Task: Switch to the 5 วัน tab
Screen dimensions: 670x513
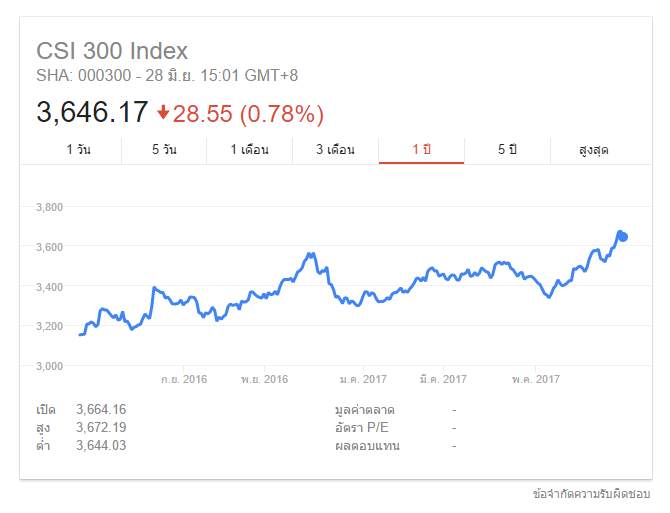Action: 164,150
